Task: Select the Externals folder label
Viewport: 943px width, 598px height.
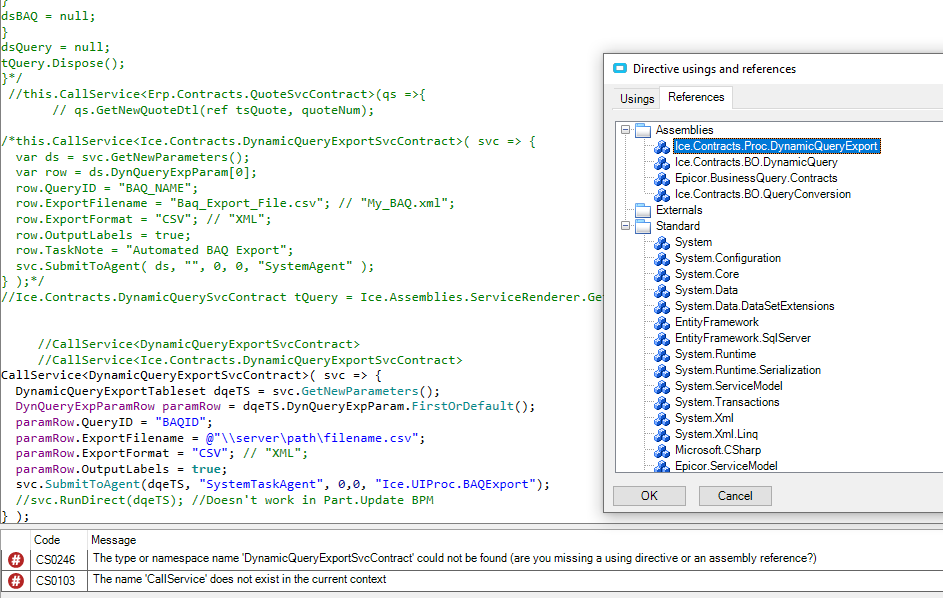Action: coord(679,210)
